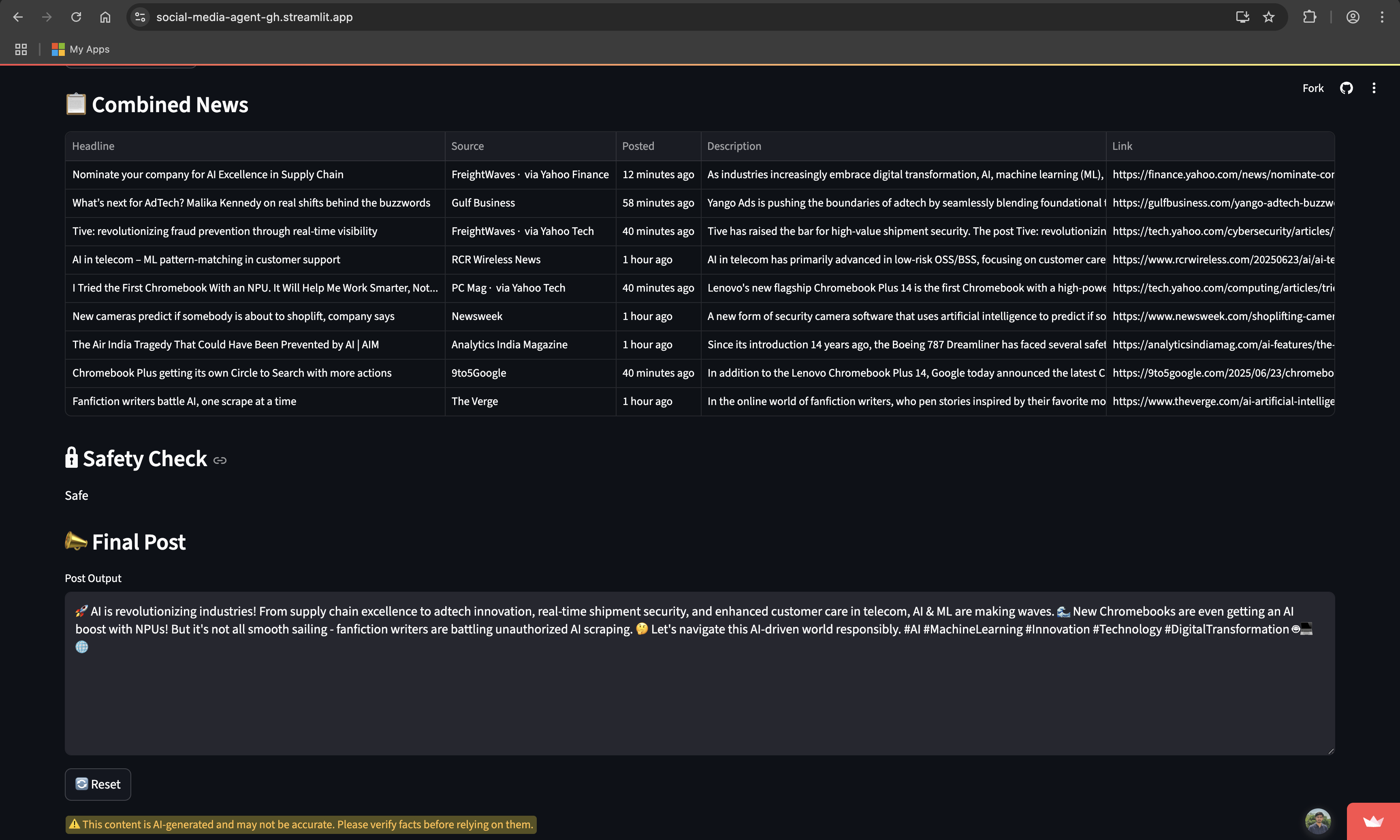Open the Newsweek shoplifting article link cell

pyautogui.click(x=1222, y=316)
